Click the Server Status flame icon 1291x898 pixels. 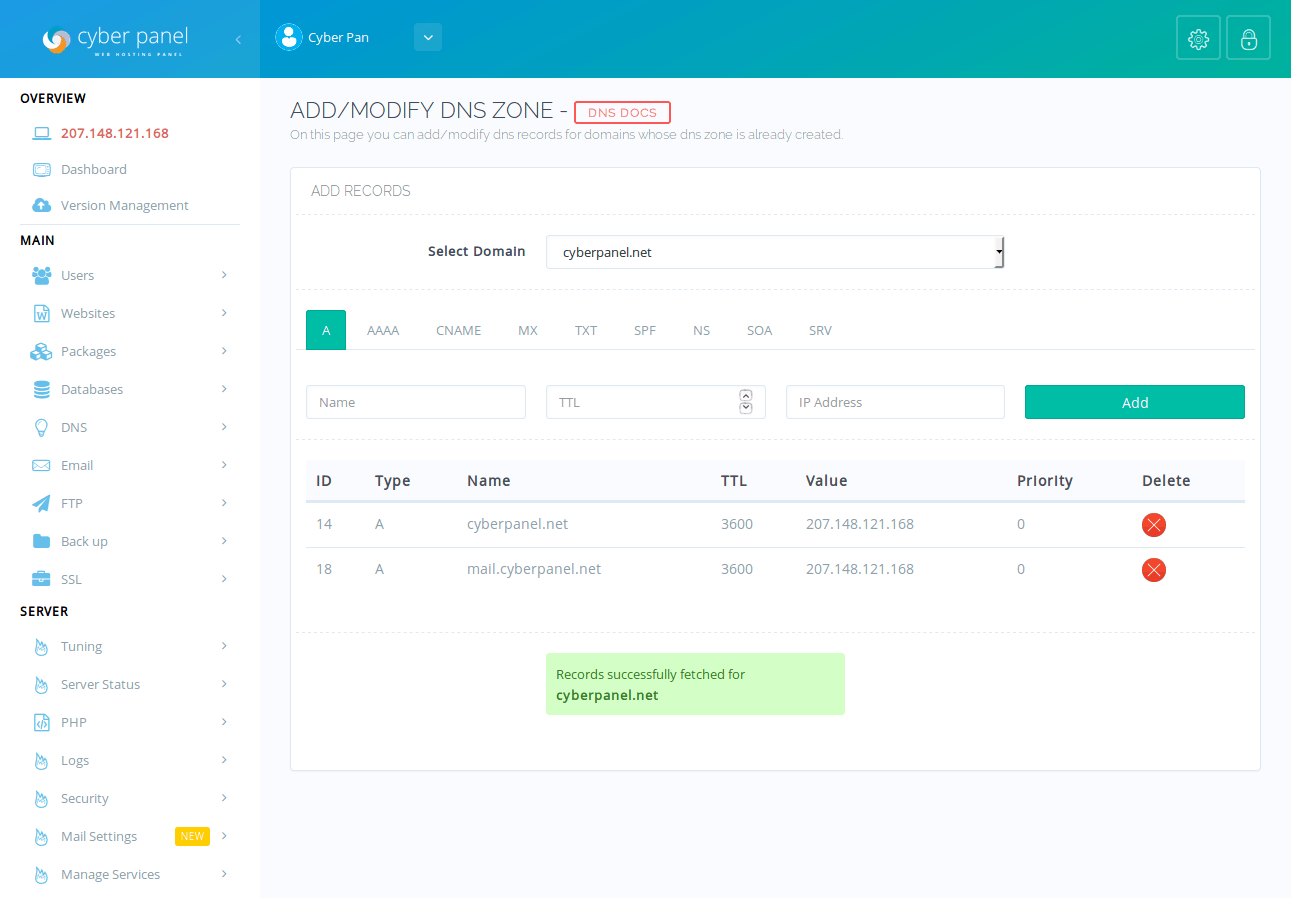[x=41, y=684]
